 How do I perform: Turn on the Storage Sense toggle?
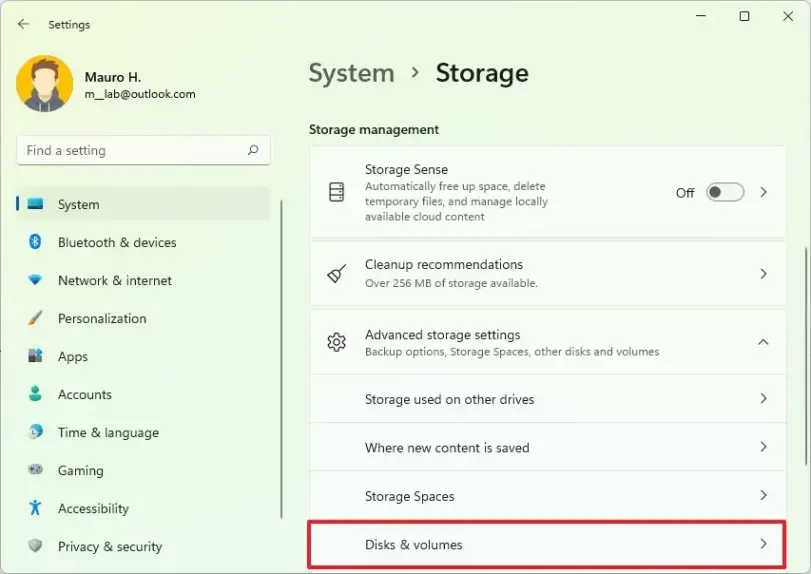[724, 192]
